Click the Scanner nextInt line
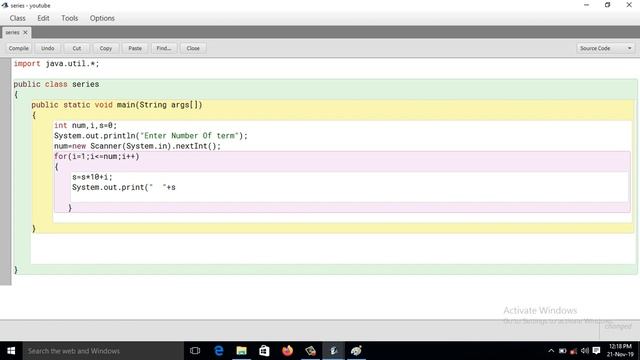Viewport: 640px width, 360px height. [137, 146]
